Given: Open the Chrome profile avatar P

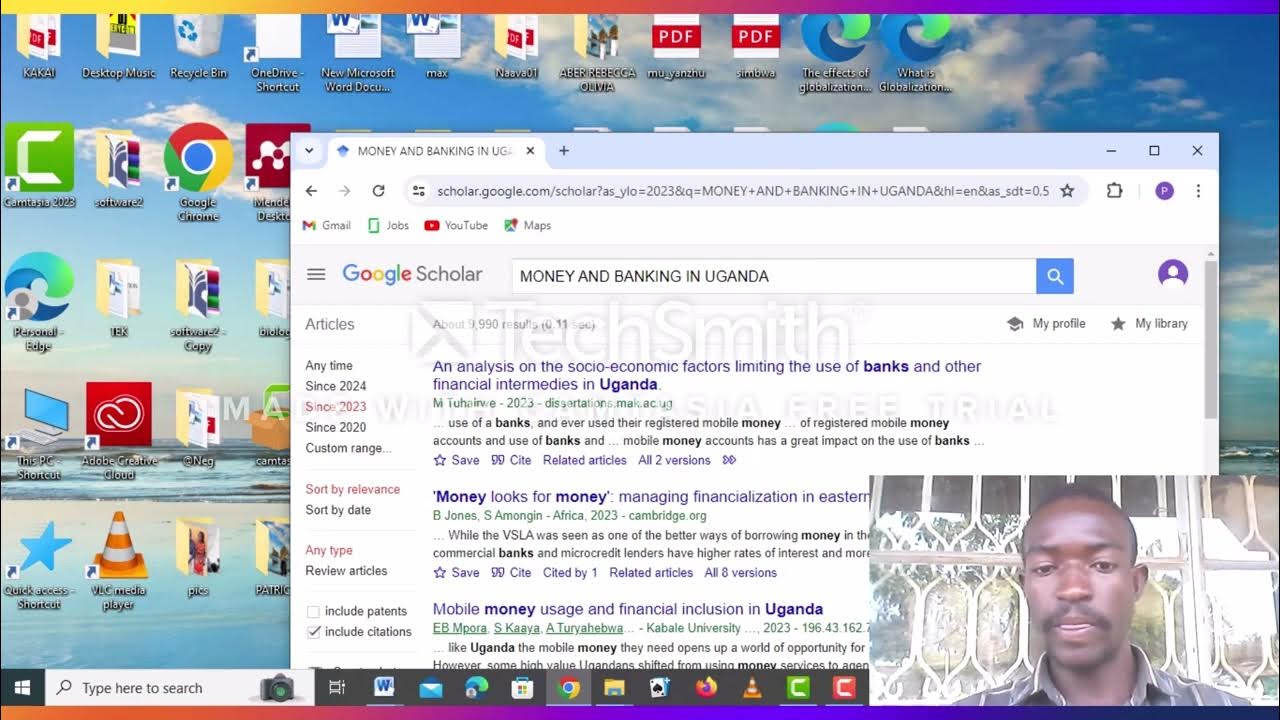Looking at the screenshot, I should pos(1164,191).
